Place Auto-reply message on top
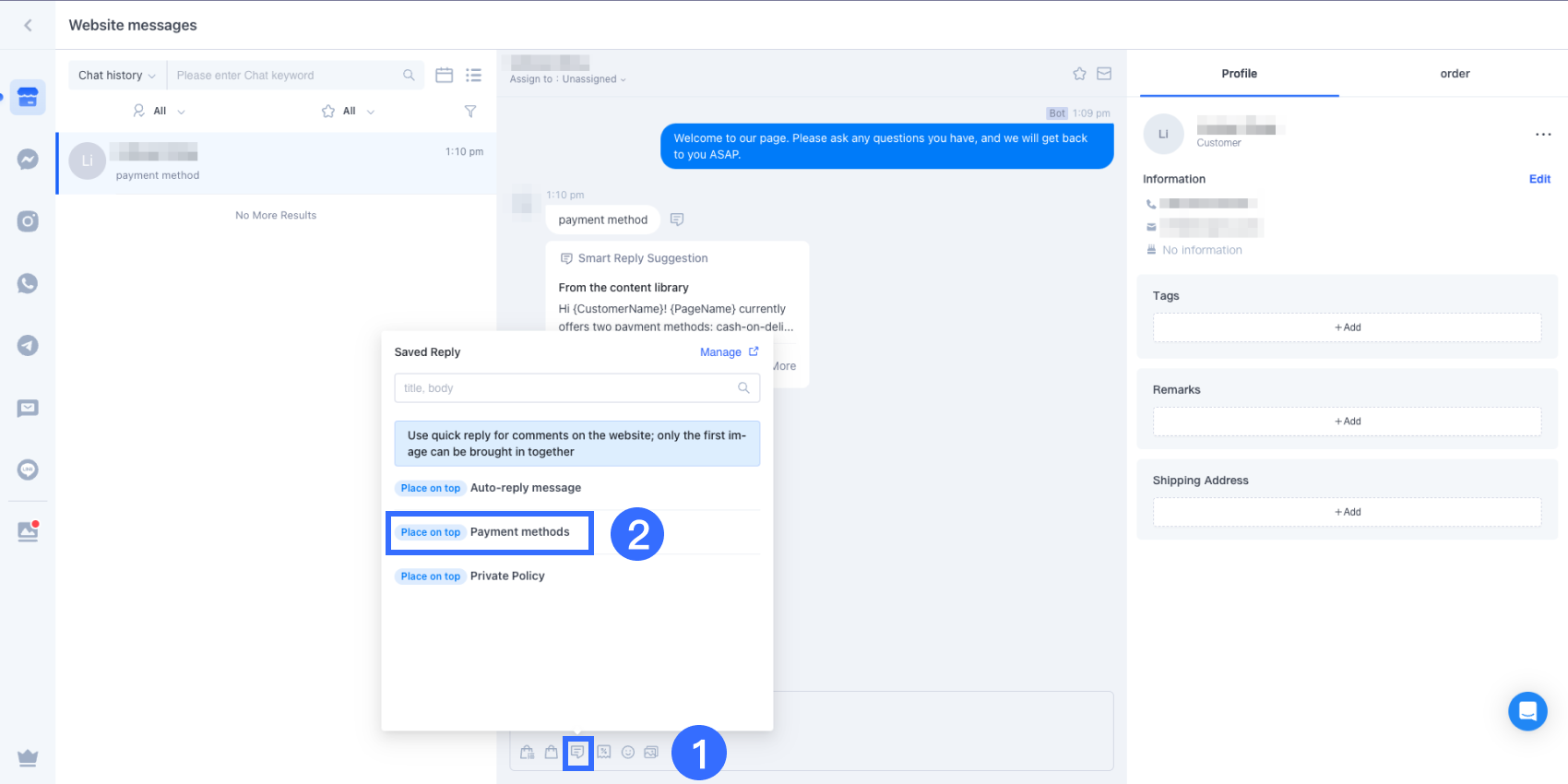Viewport: 1568px width, 784px height. pyautogui.click(x=431, y=488)
